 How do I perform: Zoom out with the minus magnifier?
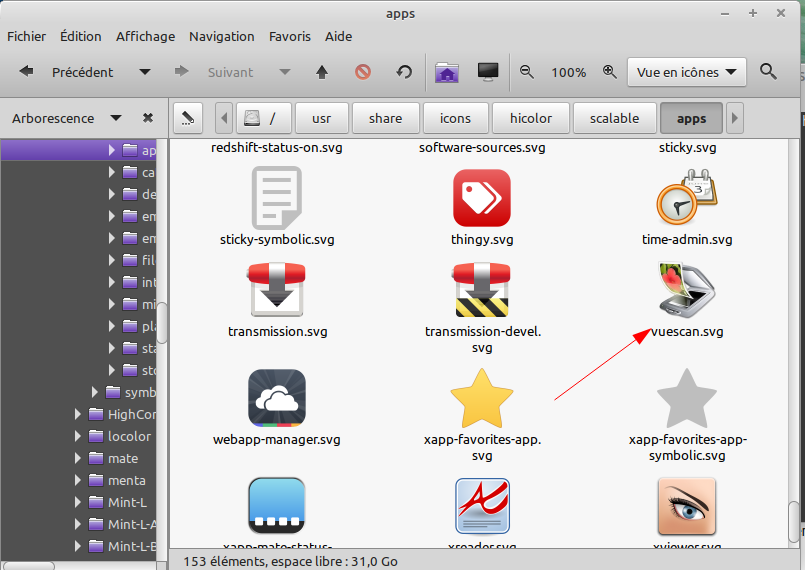pyautogui.click(x=527, y=72)
